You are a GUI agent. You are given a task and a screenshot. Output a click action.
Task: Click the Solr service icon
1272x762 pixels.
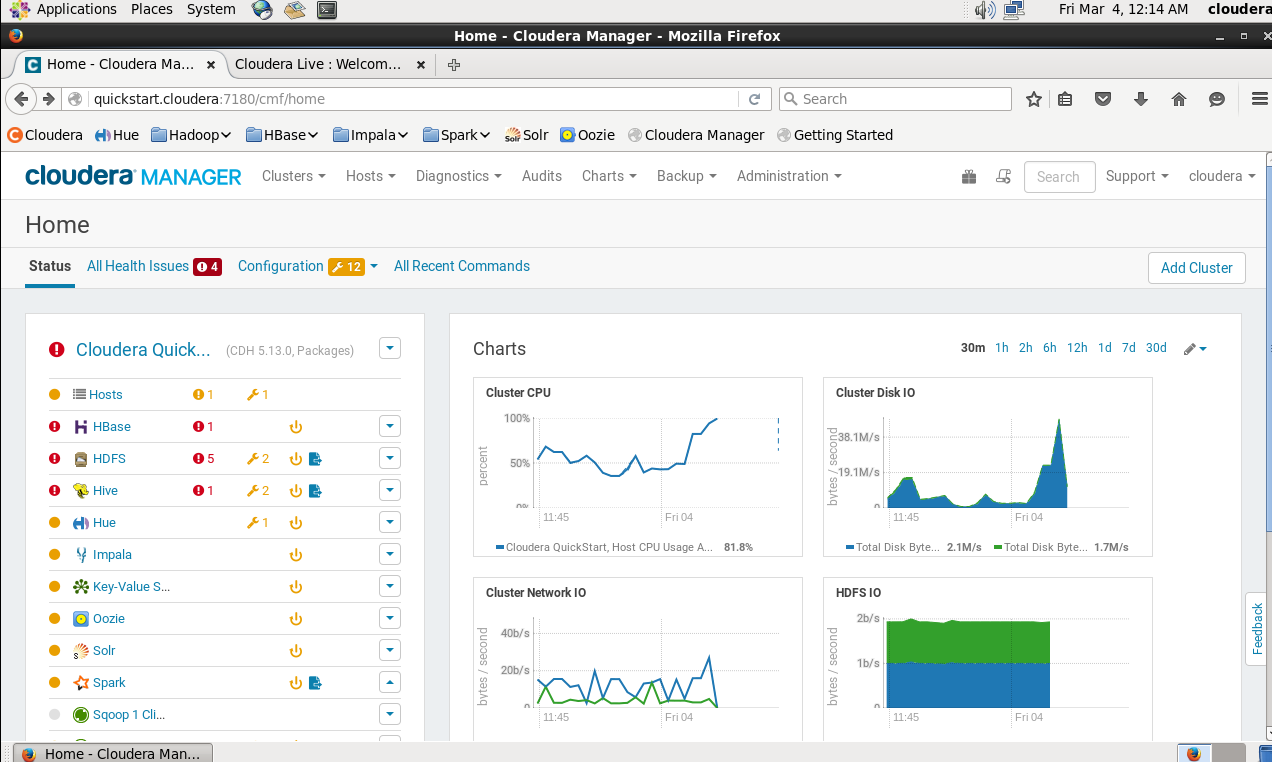coord(81,651)
